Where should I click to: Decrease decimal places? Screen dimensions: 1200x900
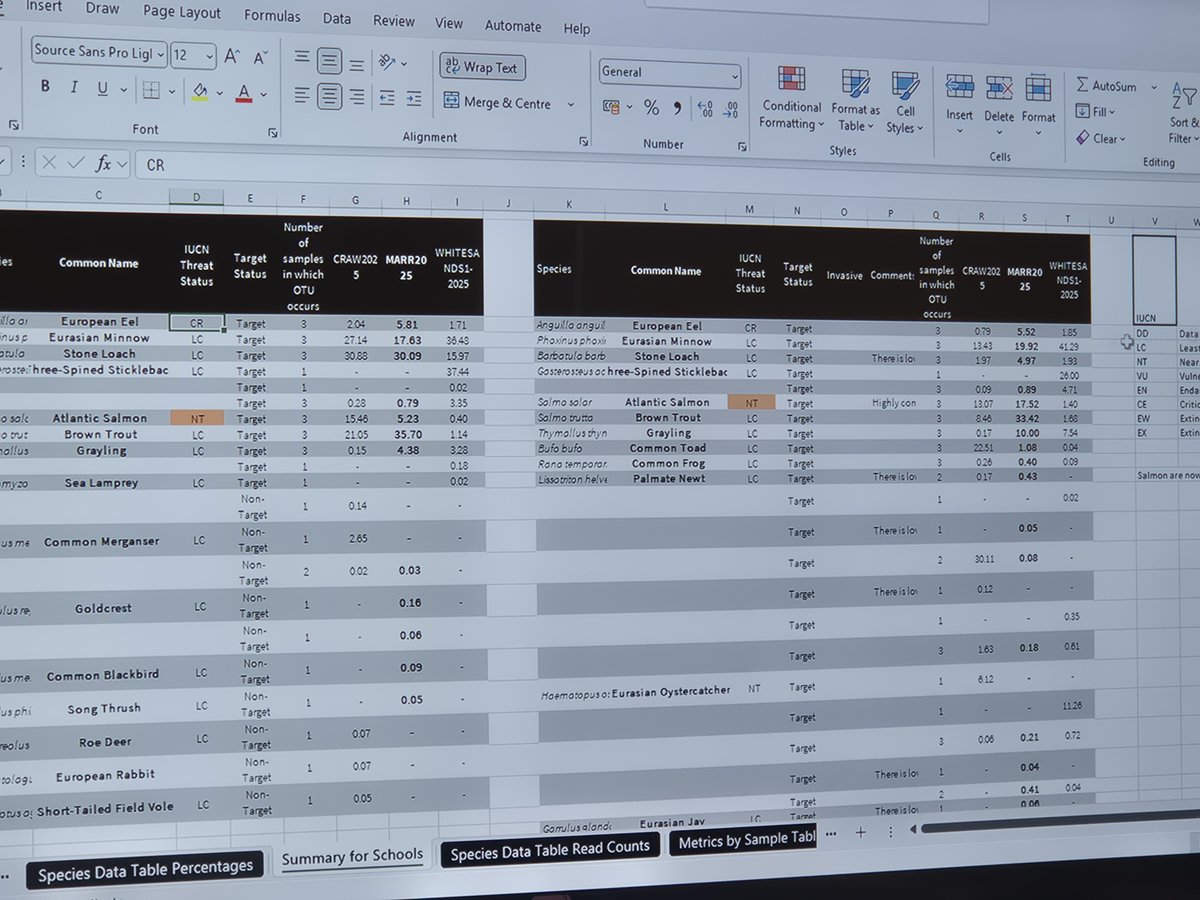tap(731, 109)
